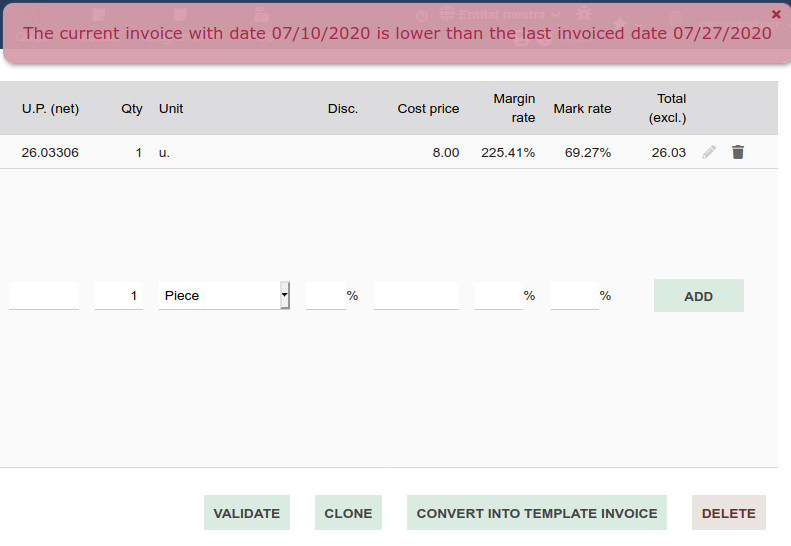Convert into template invoice

537,513
